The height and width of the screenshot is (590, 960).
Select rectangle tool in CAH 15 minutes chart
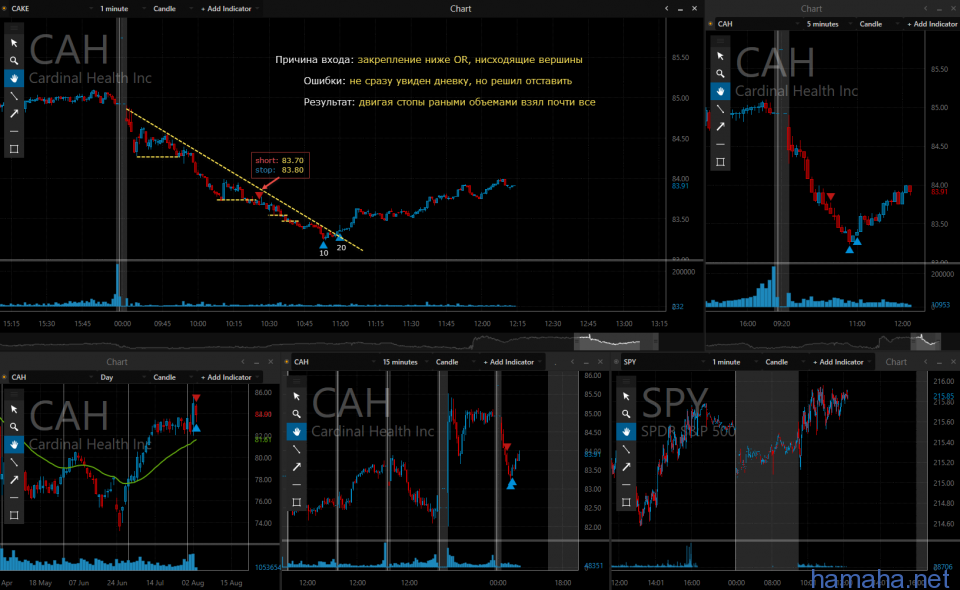click(x=297, y=502)
